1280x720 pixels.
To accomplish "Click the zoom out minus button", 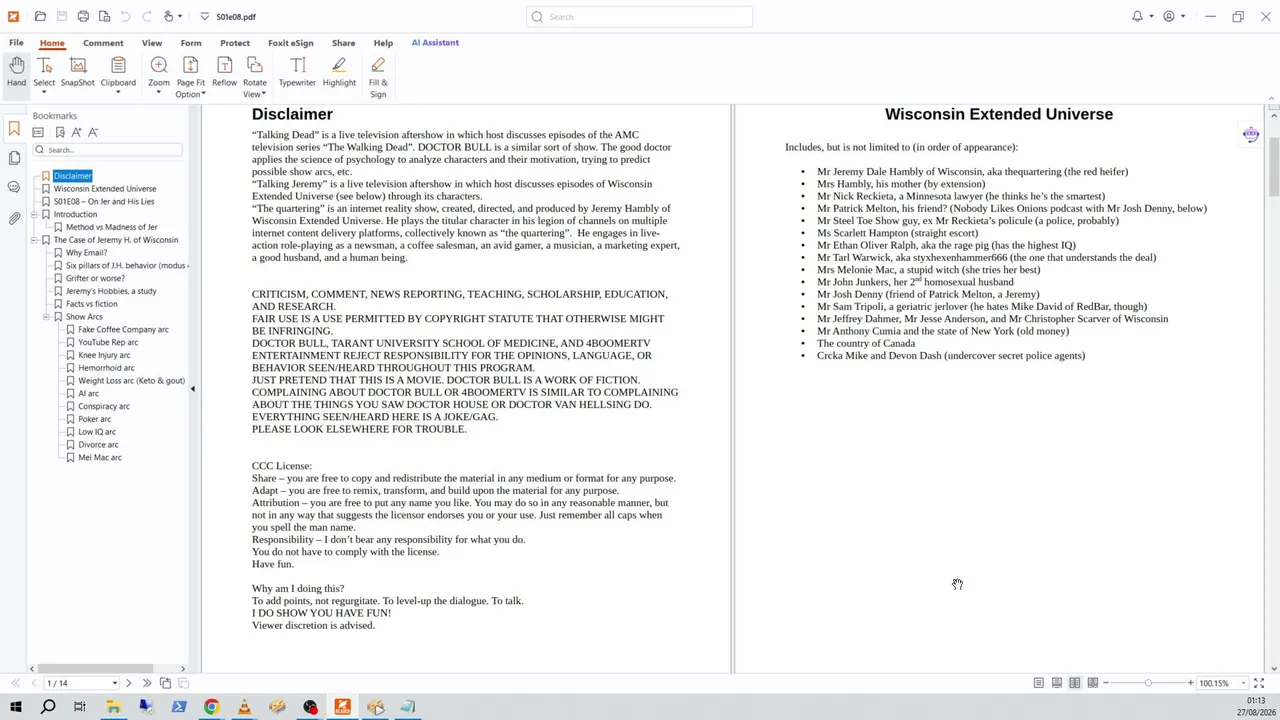I will [x=1106, y=683].
